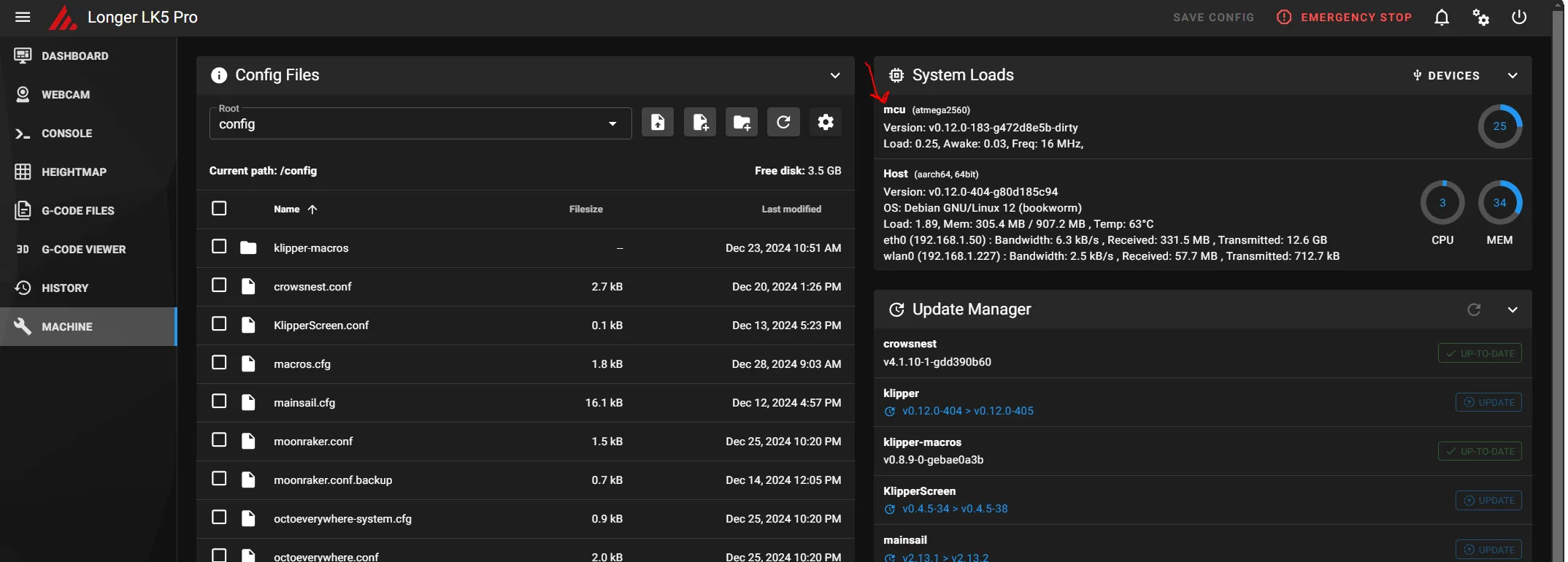Collapse the System Loads panel

[1512, 75]
